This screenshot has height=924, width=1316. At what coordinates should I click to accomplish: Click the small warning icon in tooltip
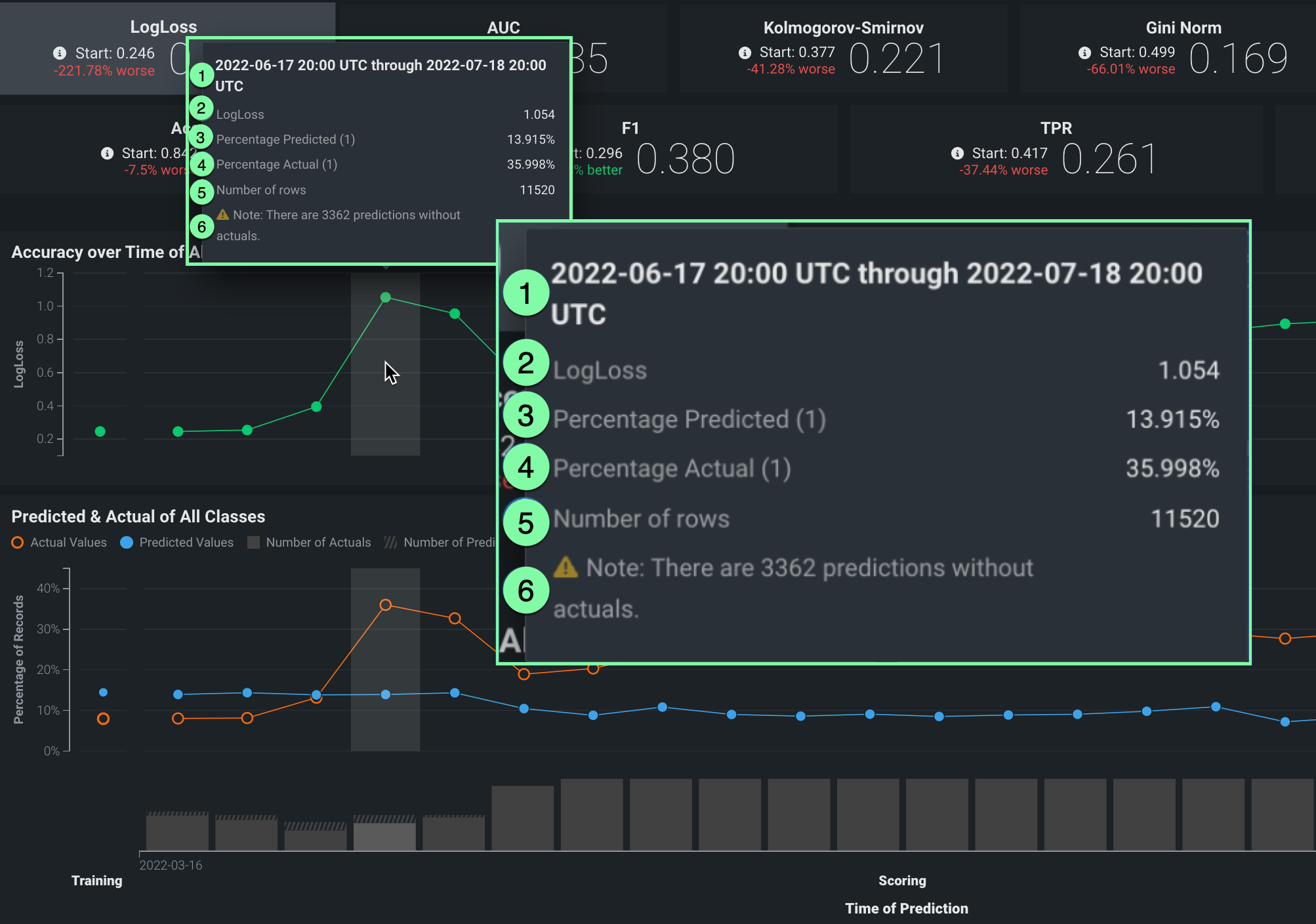pyautogui.click(x=223, y=215)
